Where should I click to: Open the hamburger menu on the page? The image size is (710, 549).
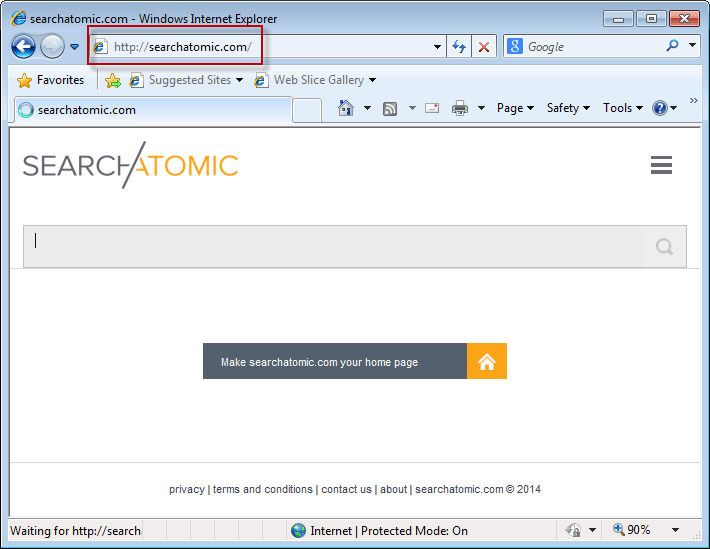tap(661, 165)
